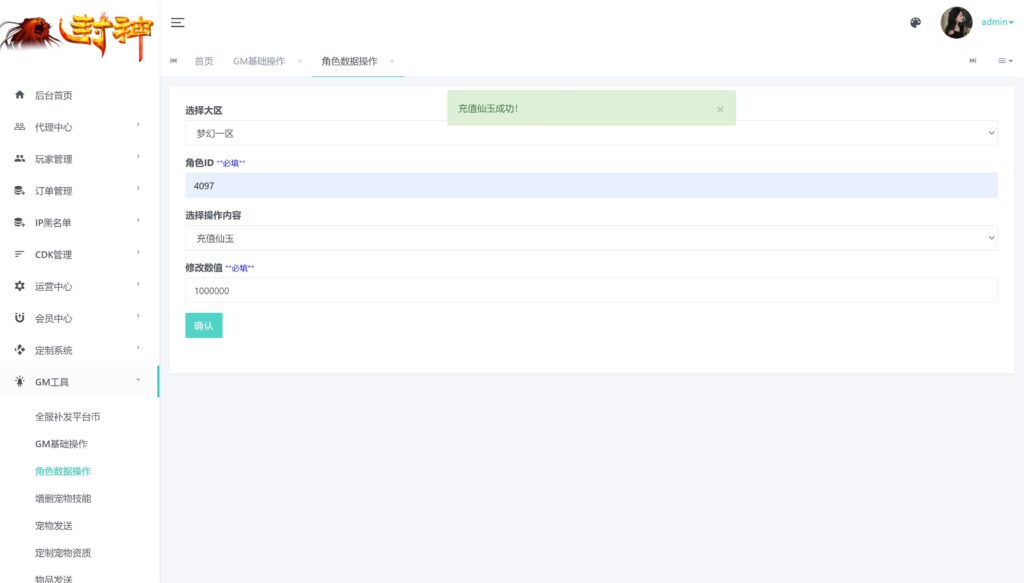Click the hamburger sidebar collapse icon
Image resolution: width=1024 pixels, height=583 pixels.
(x=177, y=22)
